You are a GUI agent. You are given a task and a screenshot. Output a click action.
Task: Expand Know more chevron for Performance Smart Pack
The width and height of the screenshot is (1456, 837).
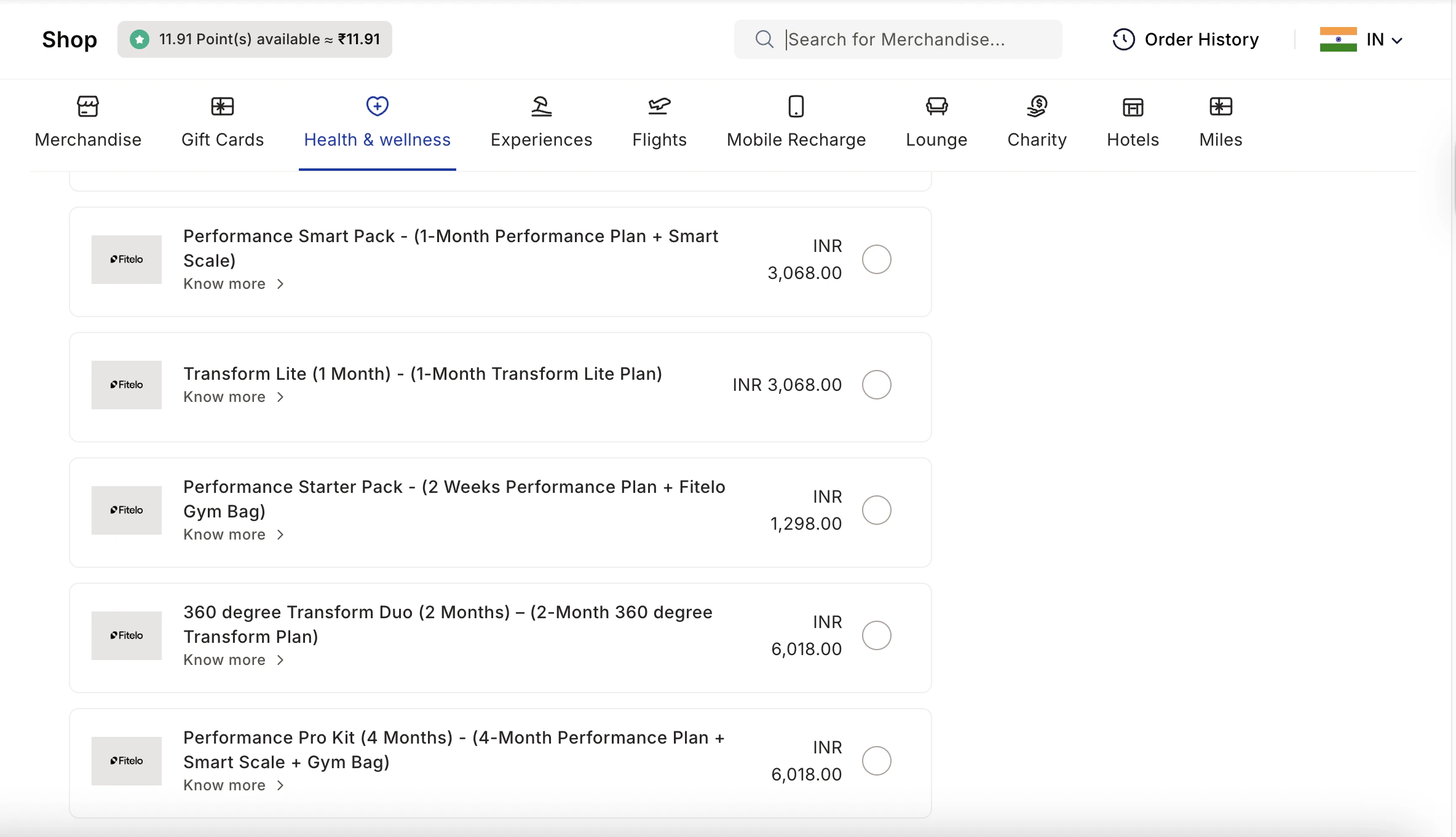280,284
